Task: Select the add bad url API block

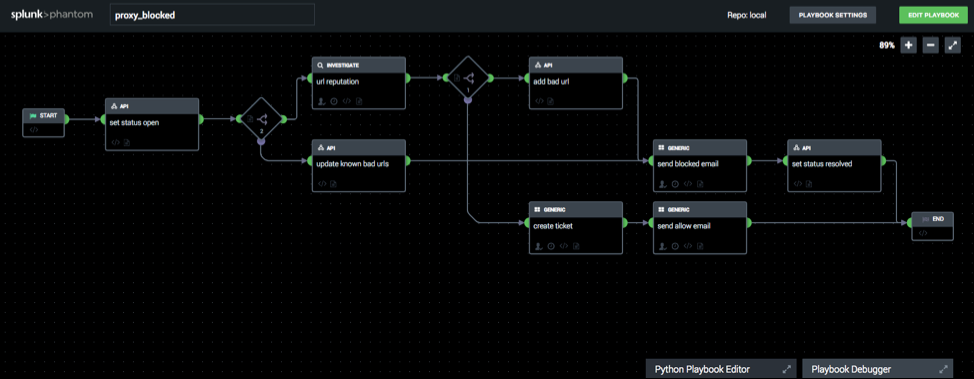Action: tap(576, 83)
